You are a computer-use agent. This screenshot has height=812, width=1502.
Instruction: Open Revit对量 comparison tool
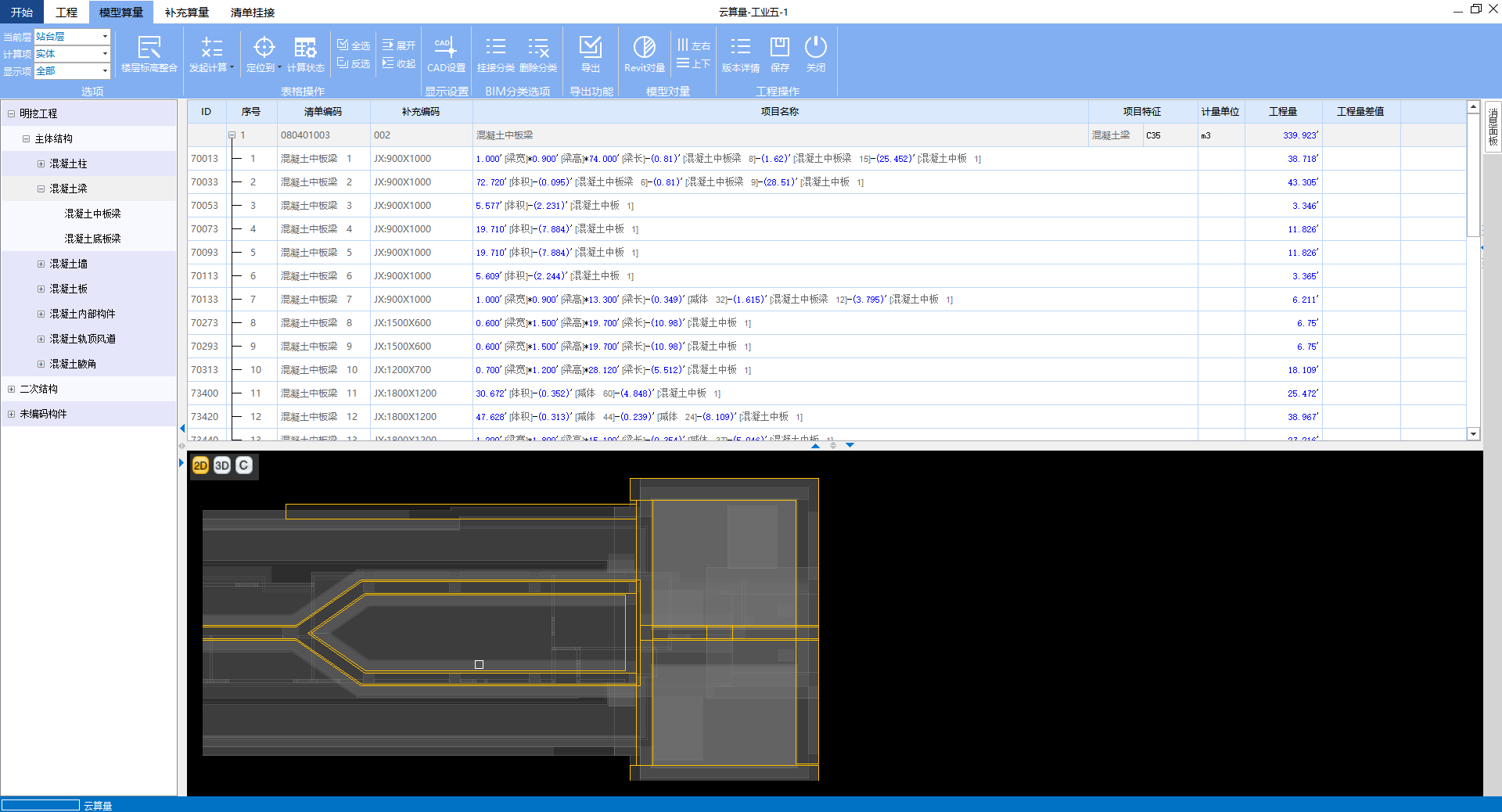645,49
